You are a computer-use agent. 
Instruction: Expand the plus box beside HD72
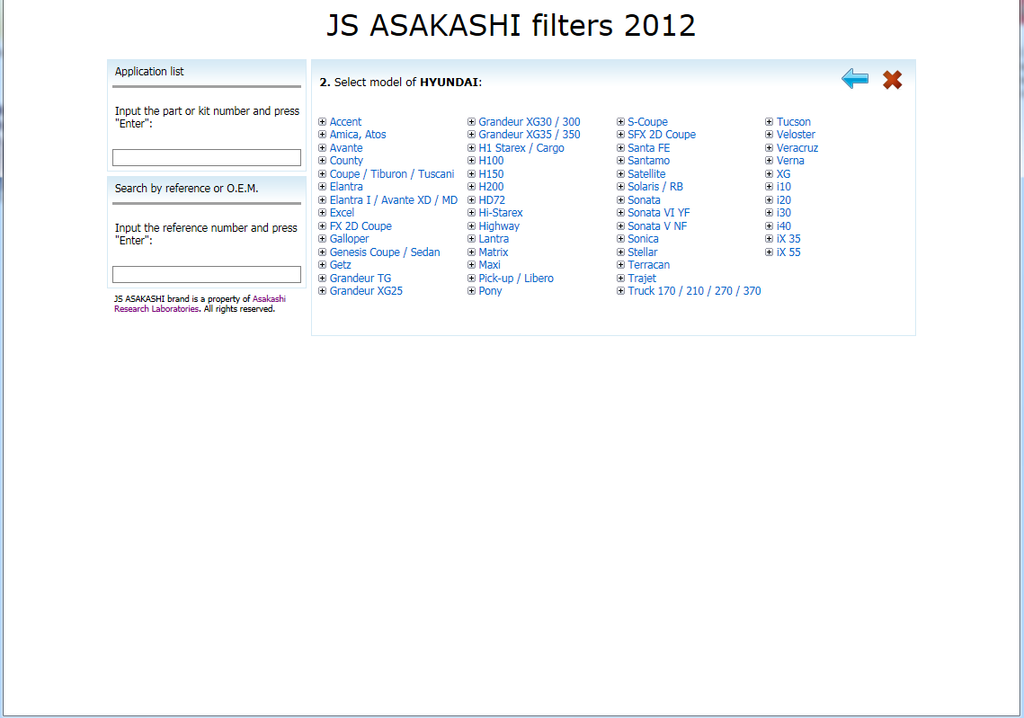tap(471, 200)
